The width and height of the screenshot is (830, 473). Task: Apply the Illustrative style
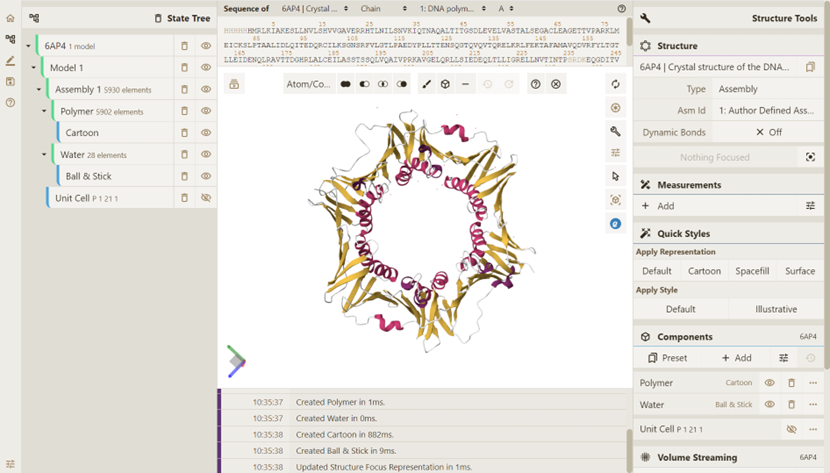776,309
